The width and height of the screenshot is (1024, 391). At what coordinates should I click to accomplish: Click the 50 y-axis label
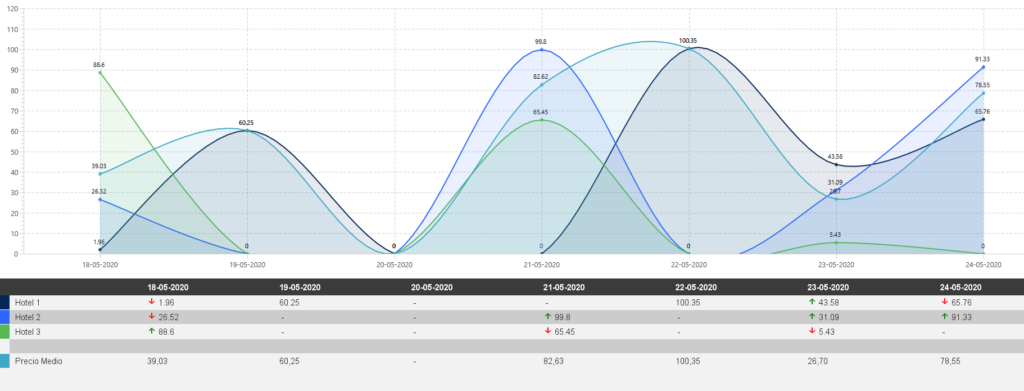pos(14,152)
